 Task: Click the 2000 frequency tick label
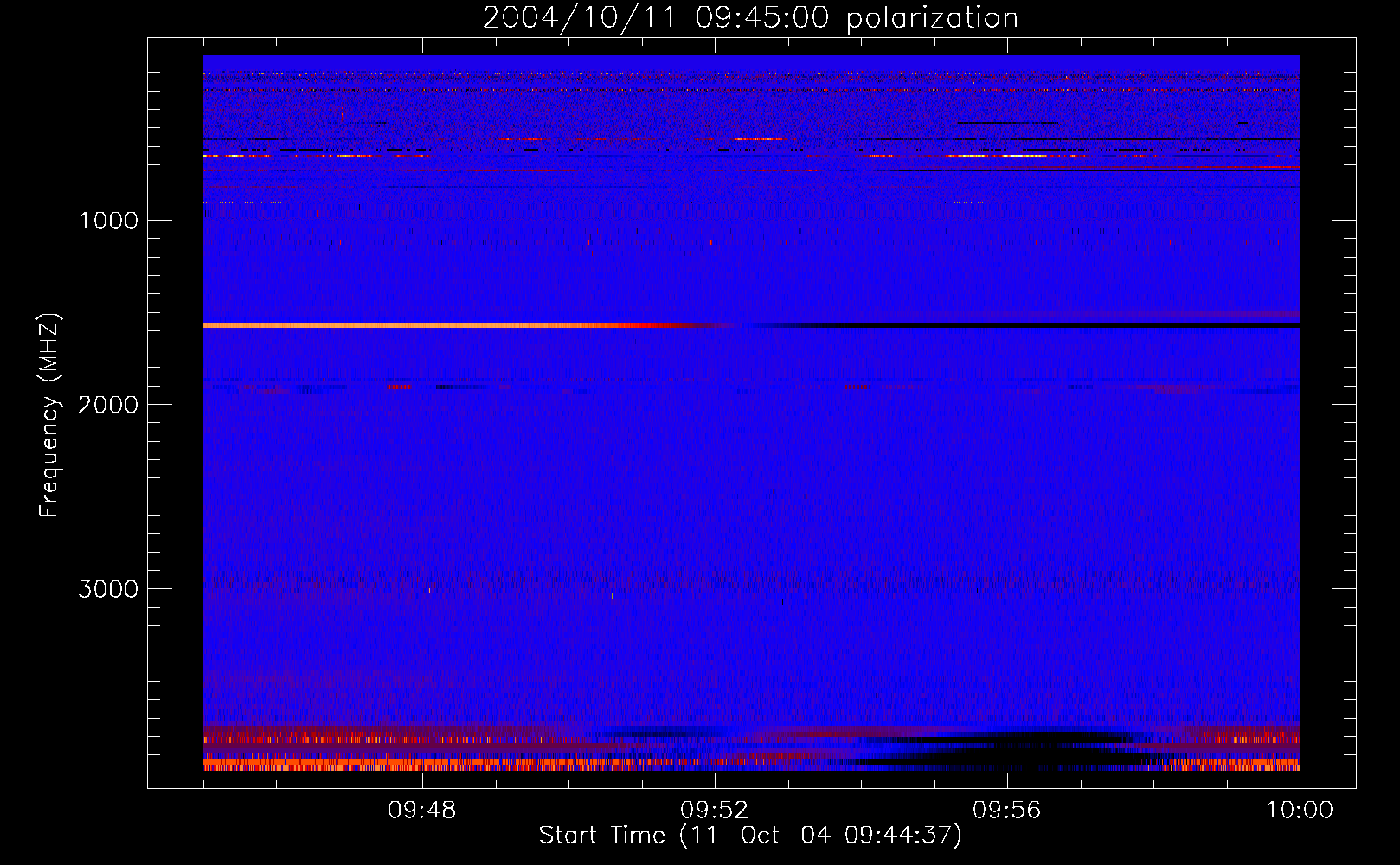pyautogui.click(x=108, y=405)
